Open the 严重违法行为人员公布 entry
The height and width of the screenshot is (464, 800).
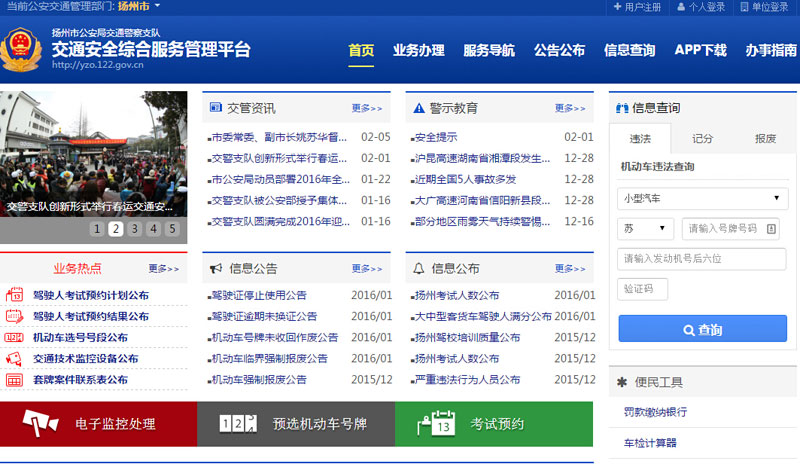point(467,380)
